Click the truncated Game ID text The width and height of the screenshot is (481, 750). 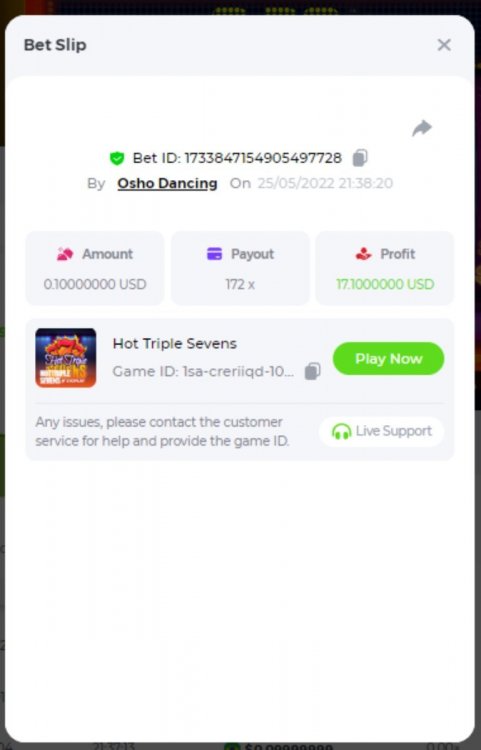[203, 371]
